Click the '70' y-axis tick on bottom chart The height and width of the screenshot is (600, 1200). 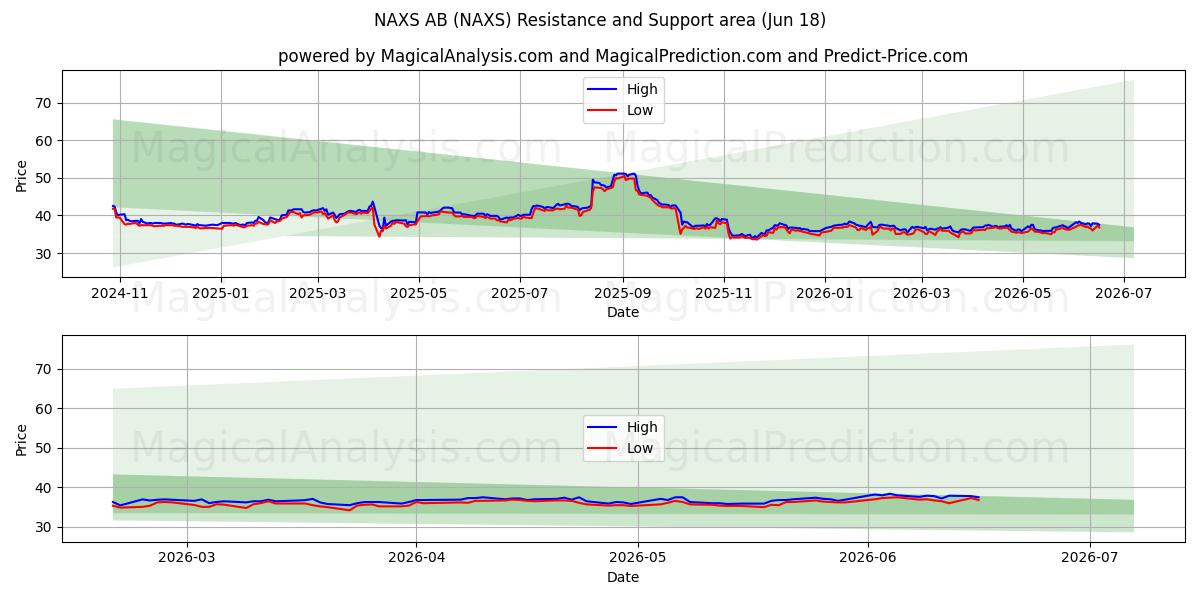[x=45, y=369]
